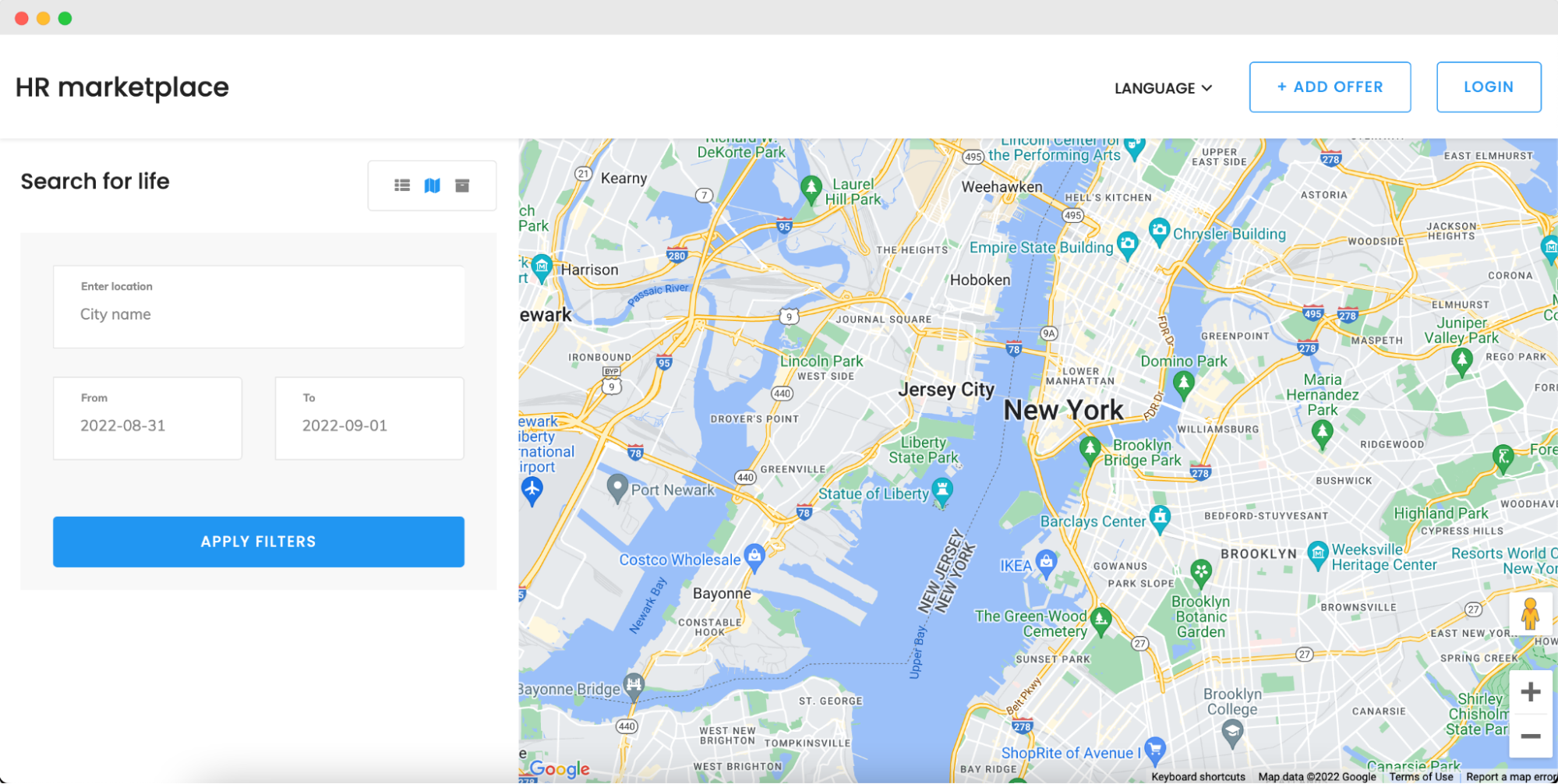Click the Williamsburg map label
Viewport: 1558px width, 784px height.
pos(1217,429)
